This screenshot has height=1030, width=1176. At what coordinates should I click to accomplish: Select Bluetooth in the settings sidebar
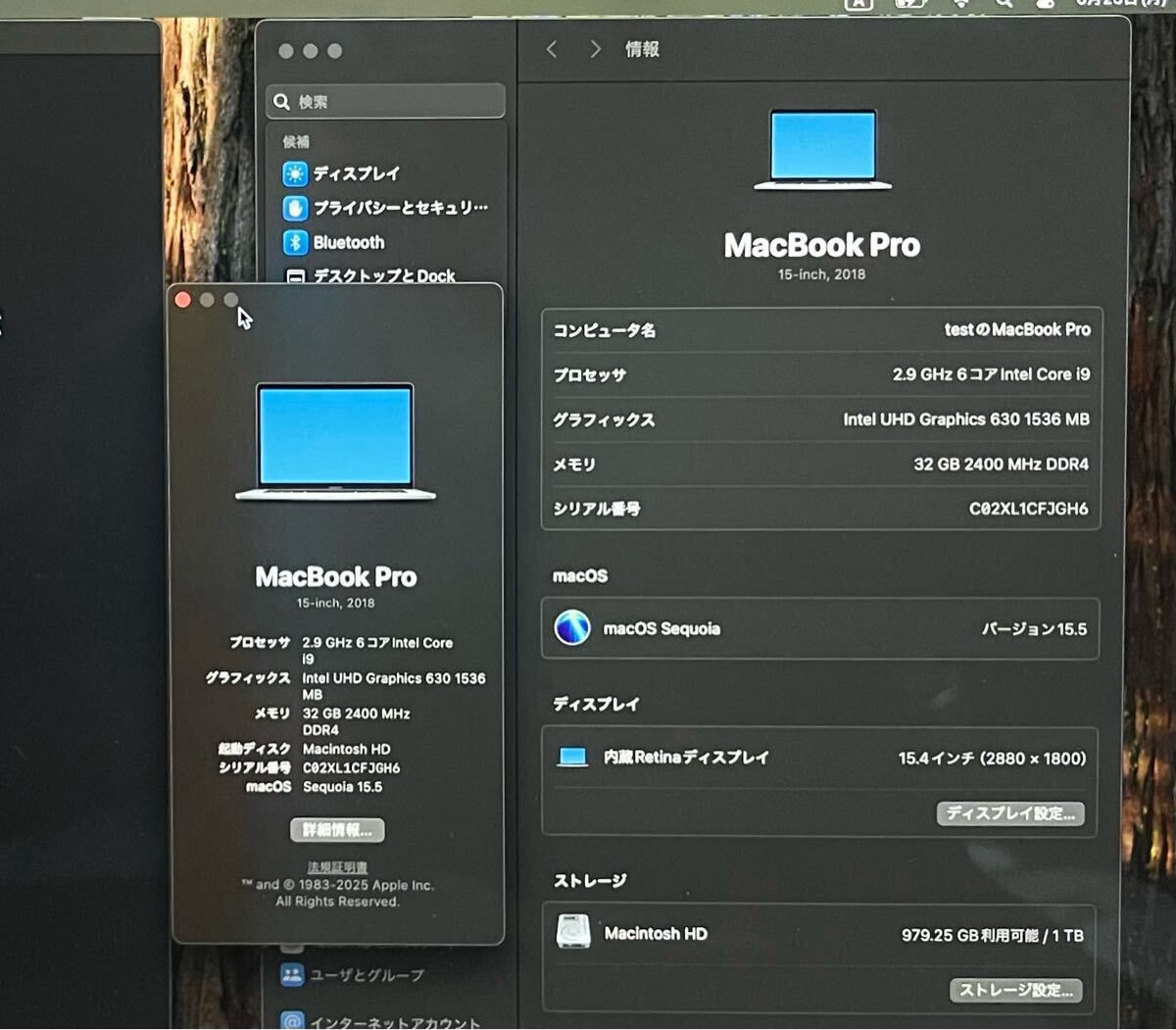click(x=334, y=242)
